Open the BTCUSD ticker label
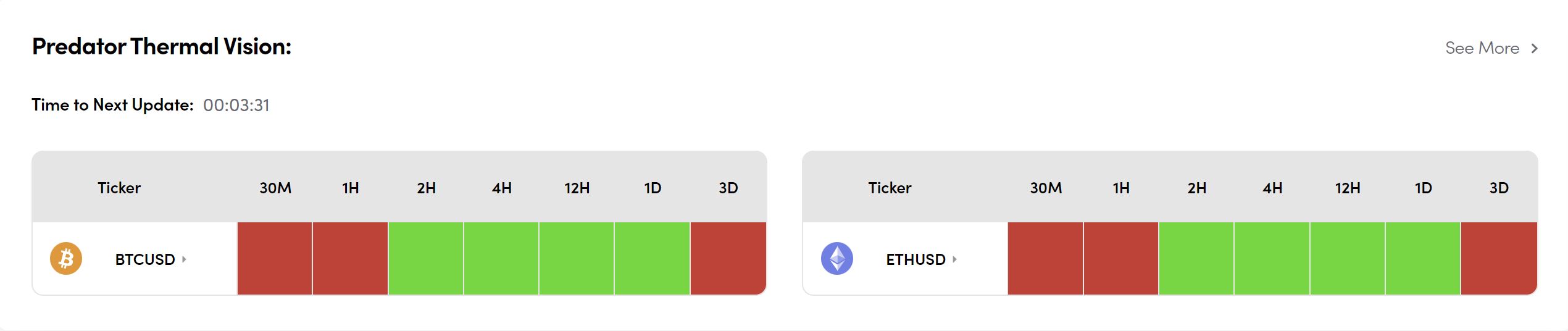Viewport: 1568px width, 331px height. [x=145, y=259]
